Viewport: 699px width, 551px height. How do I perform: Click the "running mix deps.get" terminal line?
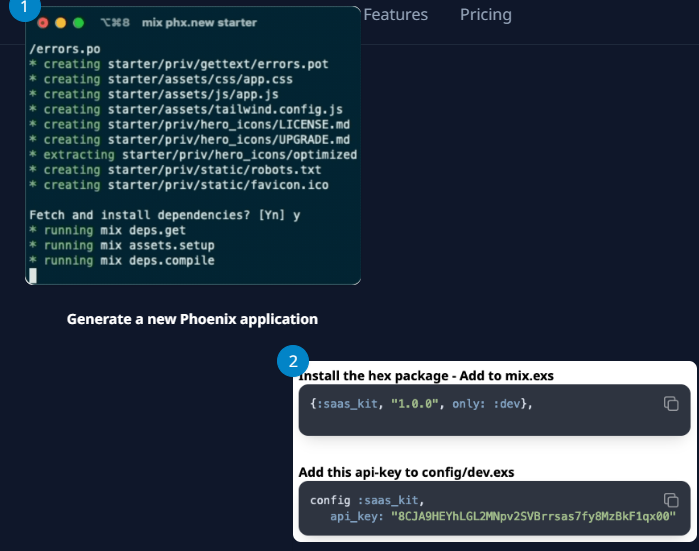[115, 231]
